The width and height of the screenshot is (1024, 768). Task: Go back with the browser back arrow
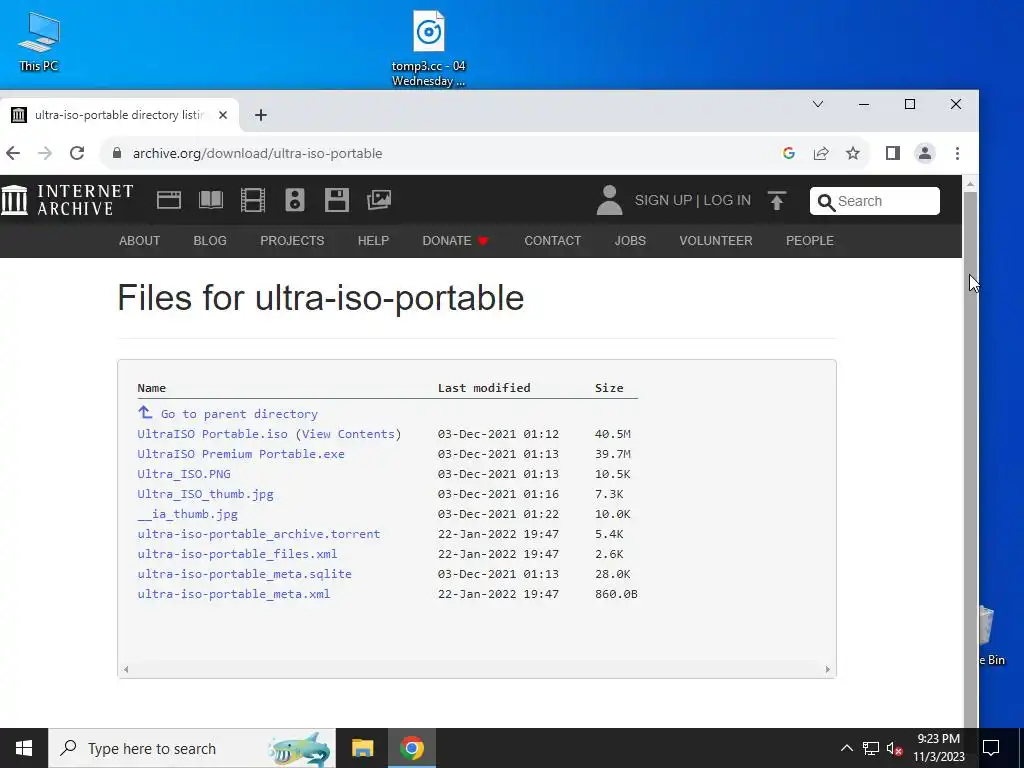tap(13, 153)
